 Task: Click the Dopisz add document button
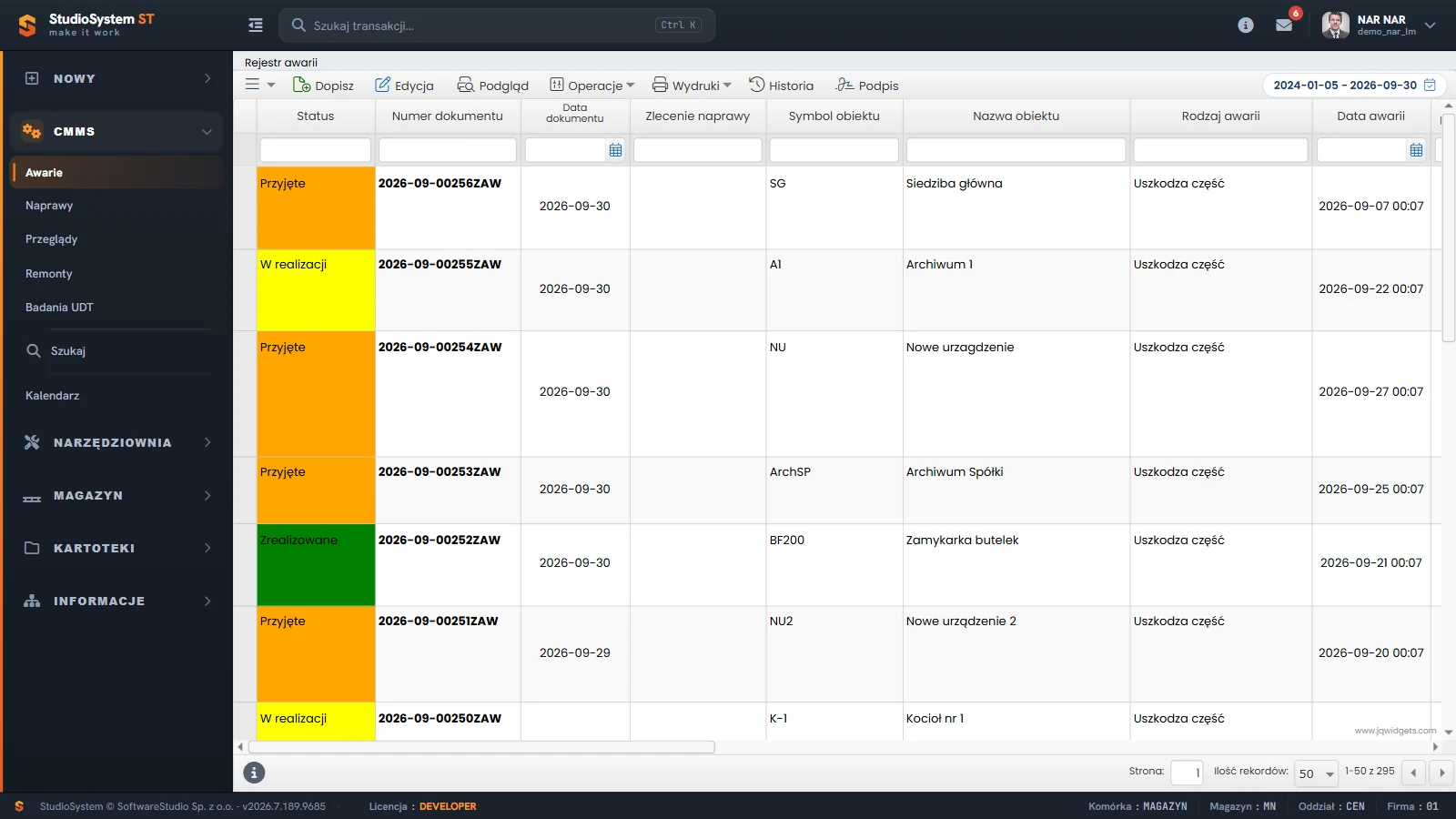[x=323, y=86]
